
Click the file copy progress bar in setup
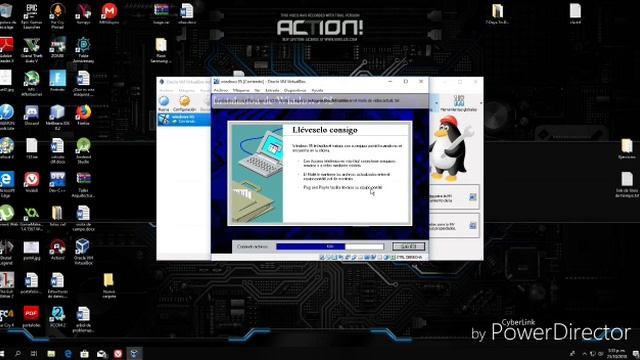(x=330, y=247)
